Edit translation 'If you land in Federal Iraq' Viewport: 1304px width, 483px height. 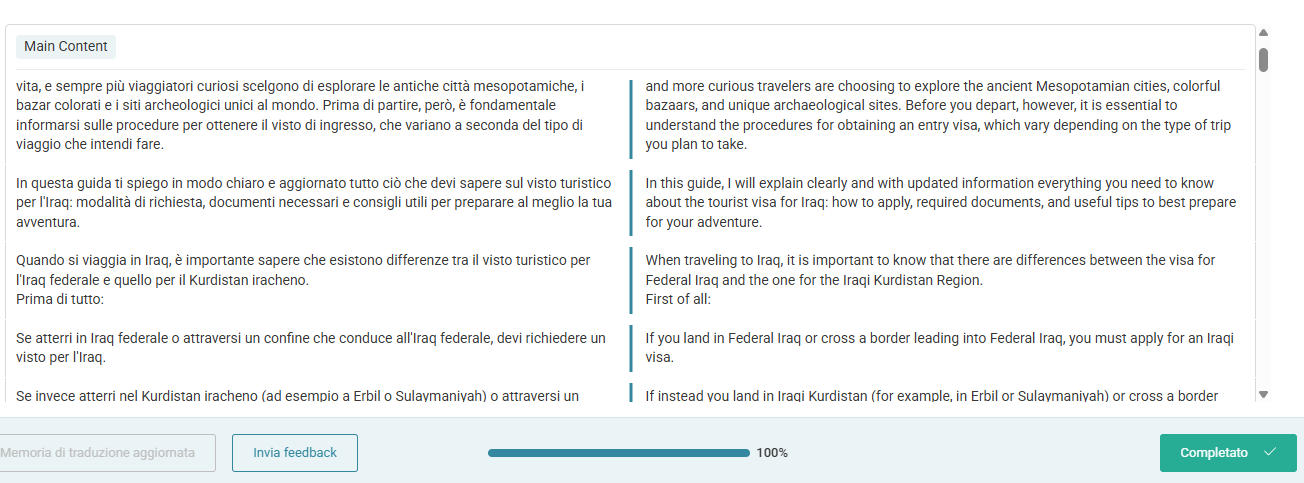942,348
